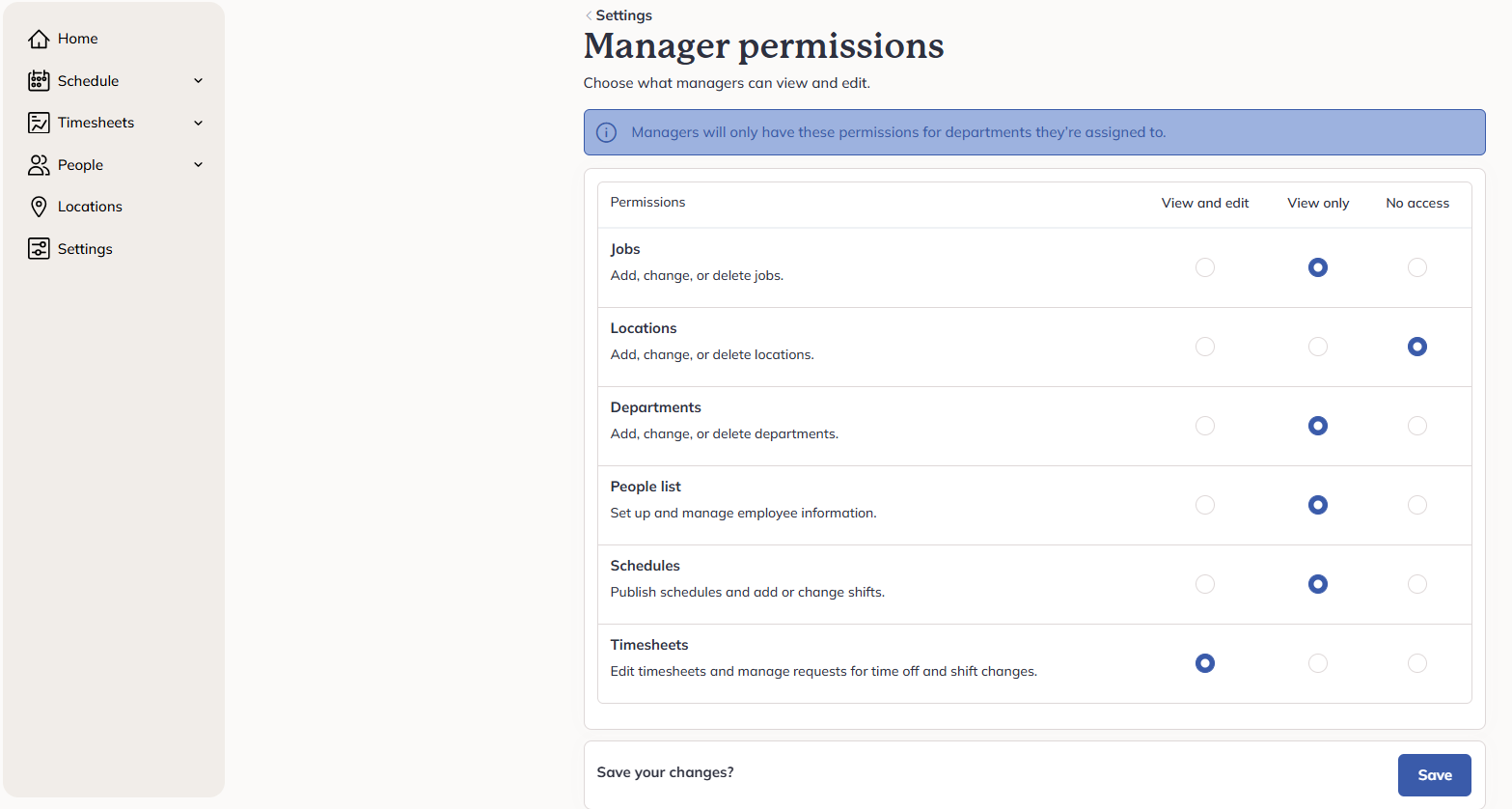The height and width of the screenshot is (809, 1512).
Task: Expand the Schedule menu chevron
Action: [x=199, y=81]
